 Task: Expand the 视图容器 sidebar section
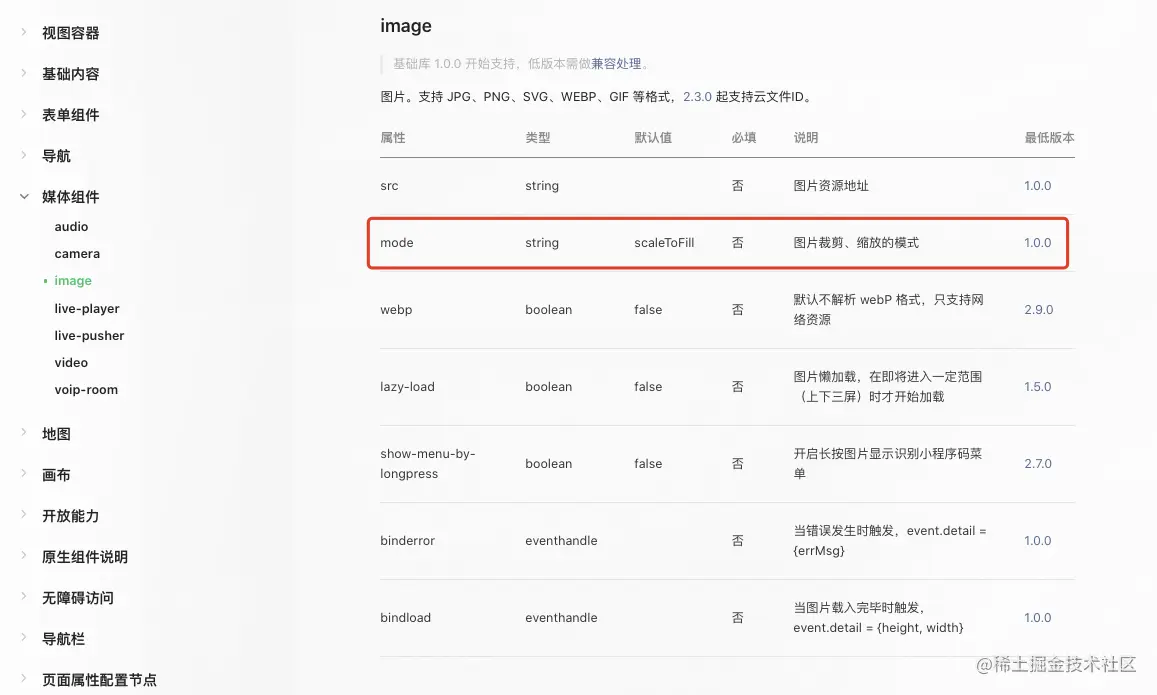(x=70, y=33)
